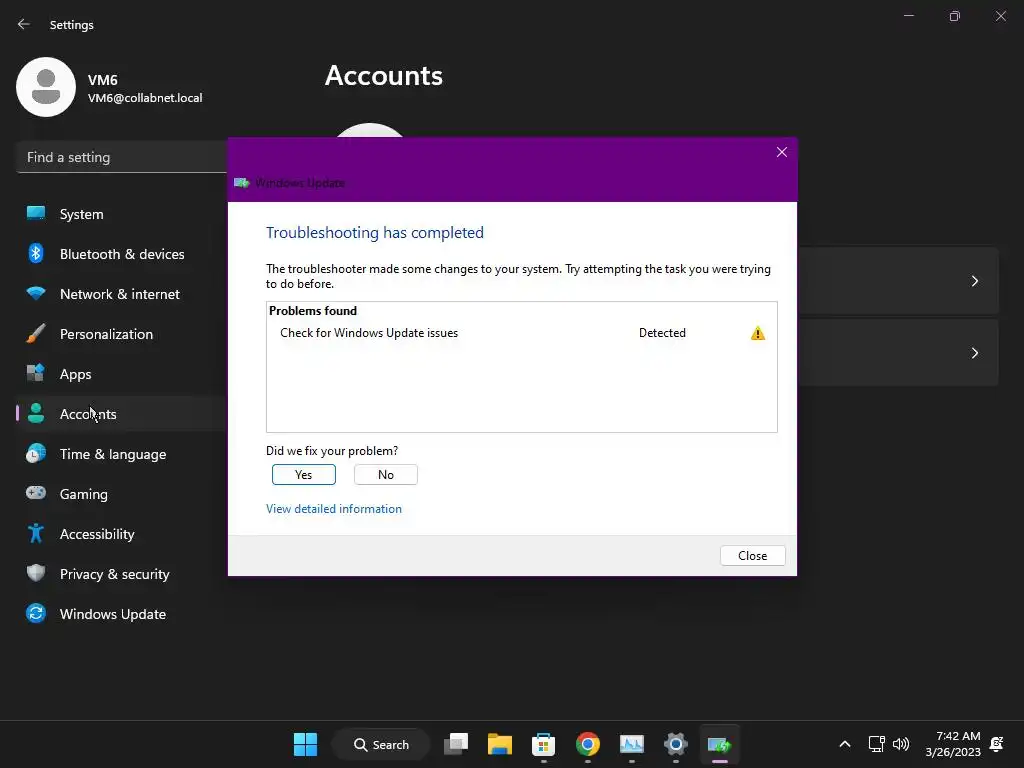This screenshot has width=1024, height=768.
Task: Open the Windows Start menu
Action: click(305, 744)
